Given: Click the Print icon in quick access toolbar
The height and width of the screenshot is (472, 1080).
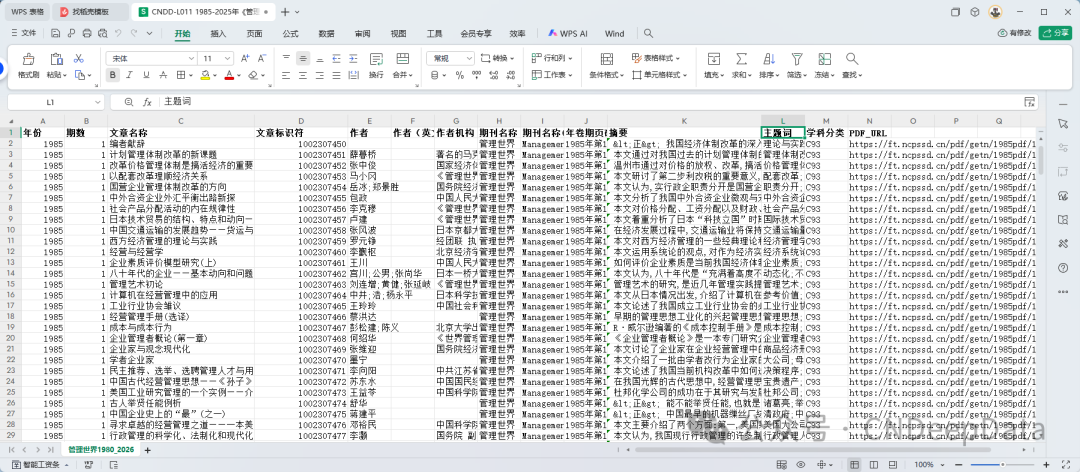Looking at the screenshot, I should [x=87, y=33].
